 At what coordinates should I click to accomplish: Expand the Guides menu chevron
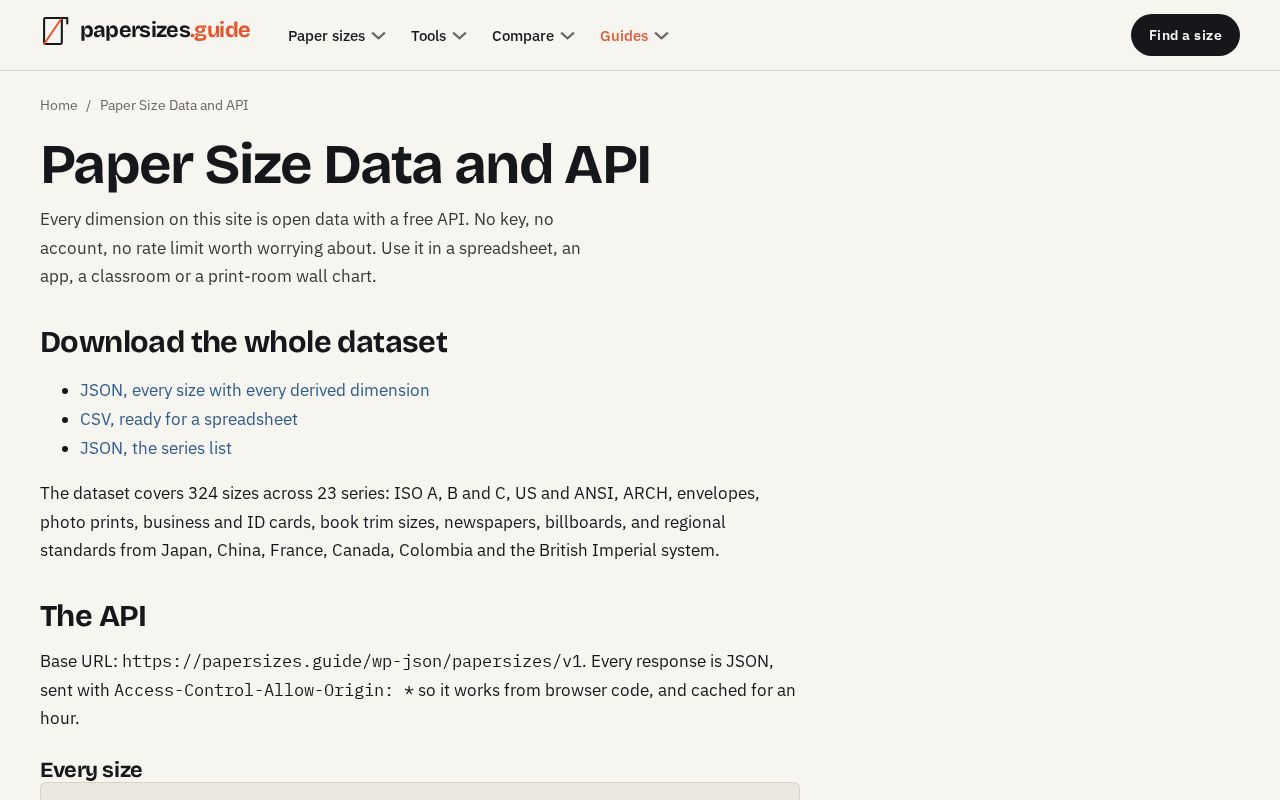661,36
